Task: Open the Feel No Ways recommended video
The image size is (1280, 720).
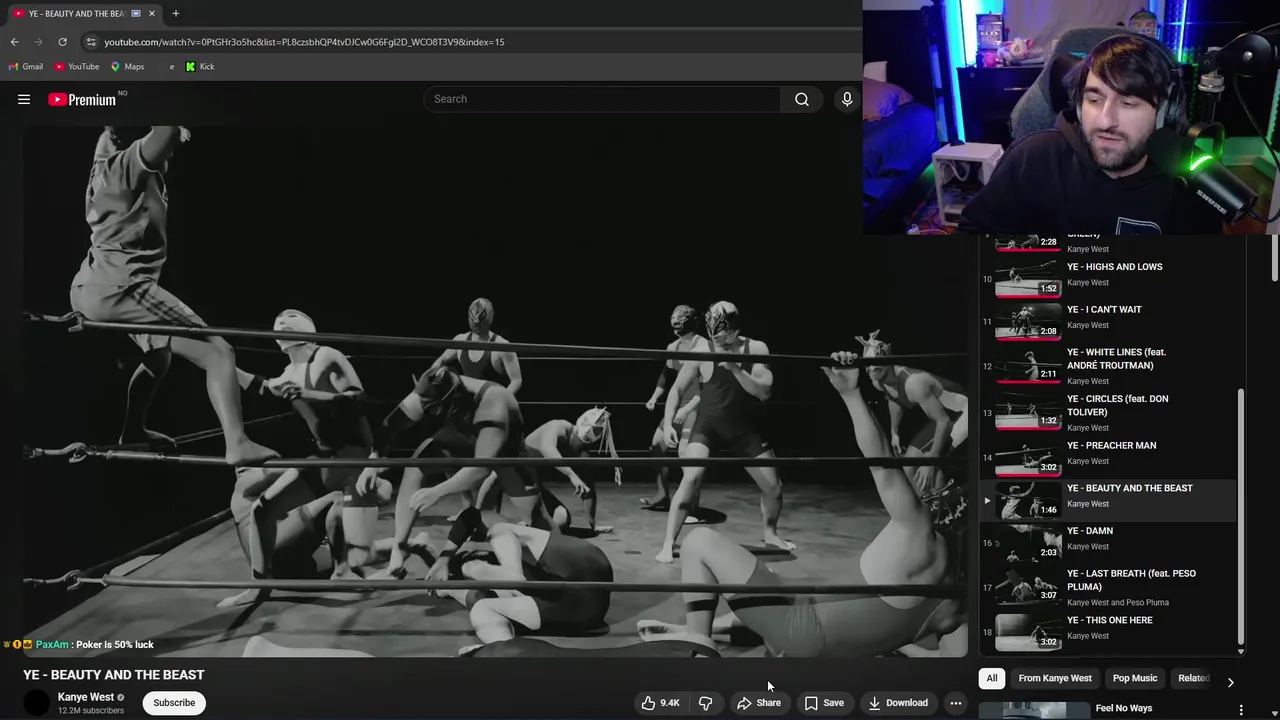Action: click(1124, 708)
